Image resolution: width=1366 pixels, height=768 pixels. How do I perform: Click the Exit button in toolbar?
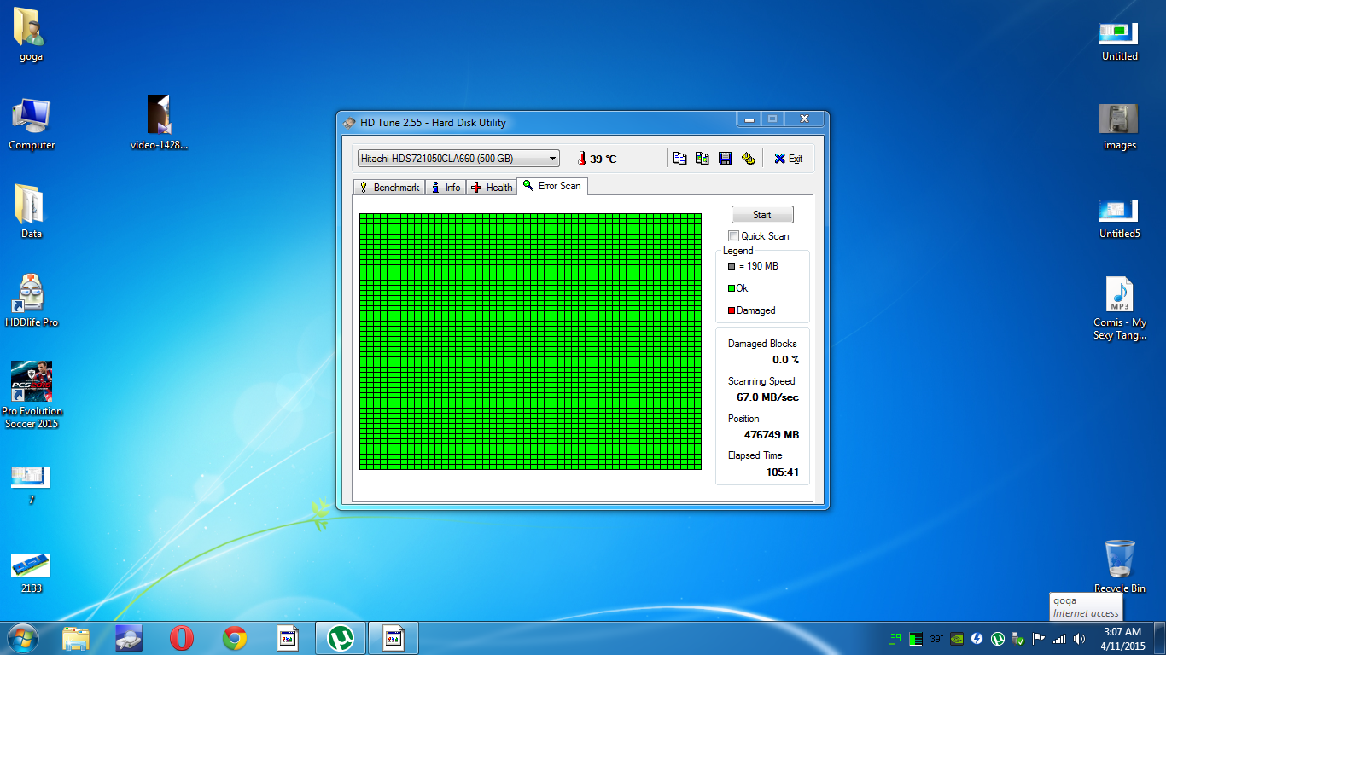point(788,158)
